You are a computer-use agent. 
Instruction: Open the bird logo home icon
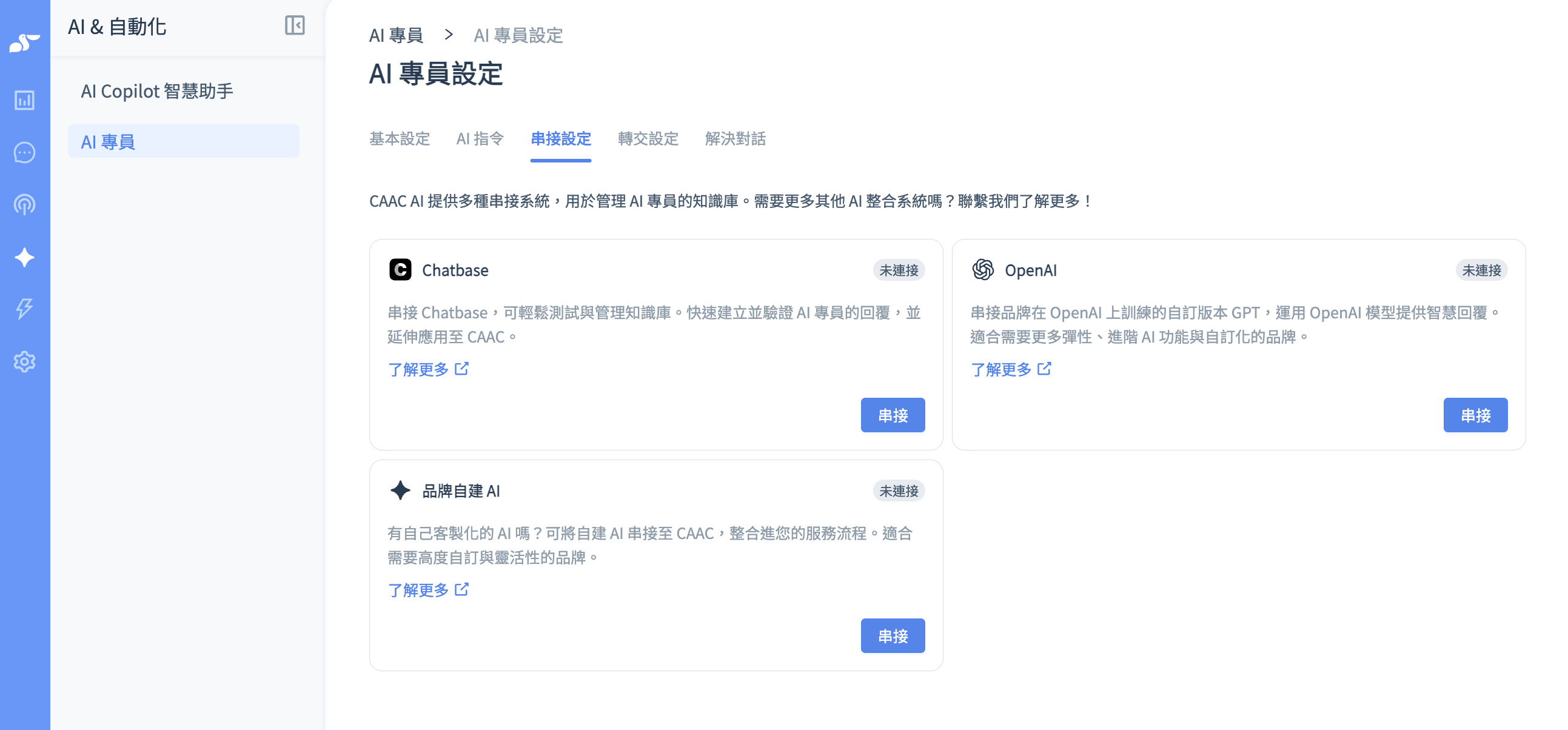pos(25,44)
